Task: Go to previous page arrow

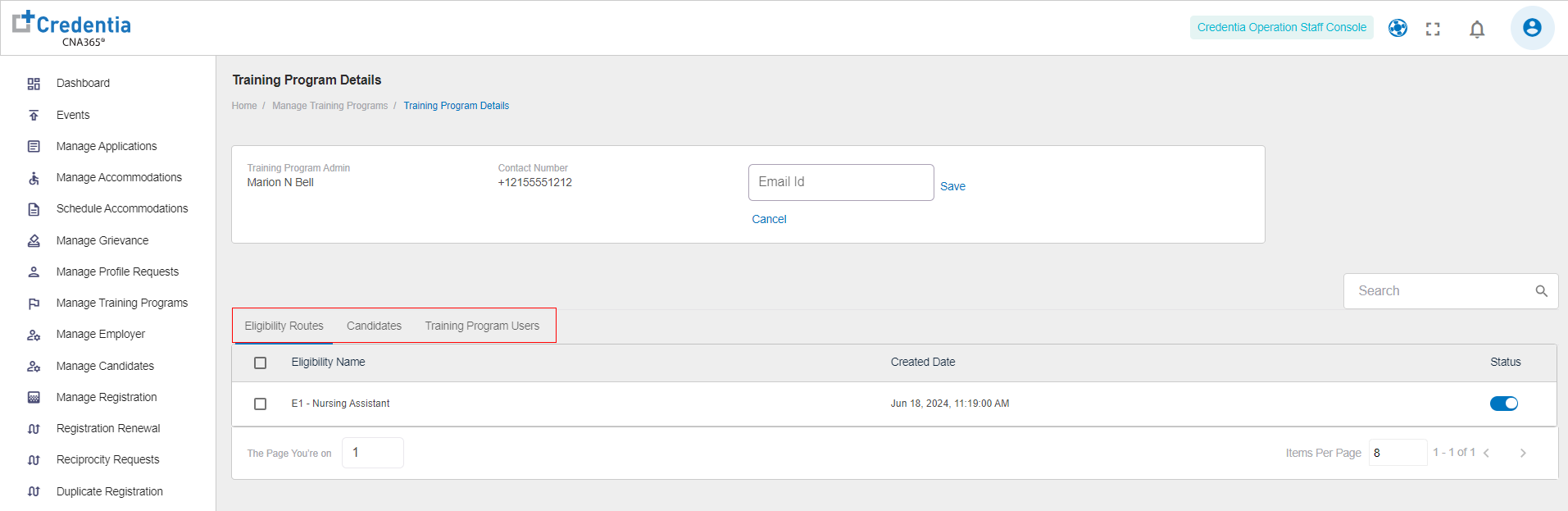Action: tap(1486, 453)
